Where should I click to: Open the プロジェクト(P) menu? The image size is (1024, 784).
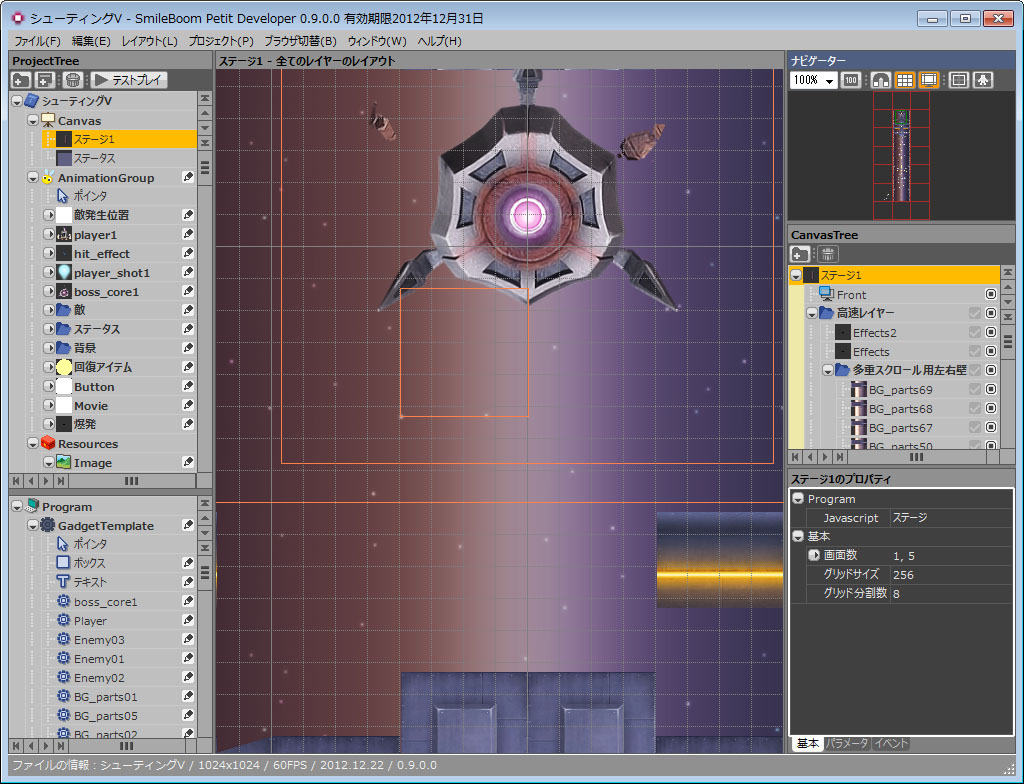click(x=221, y=41)
